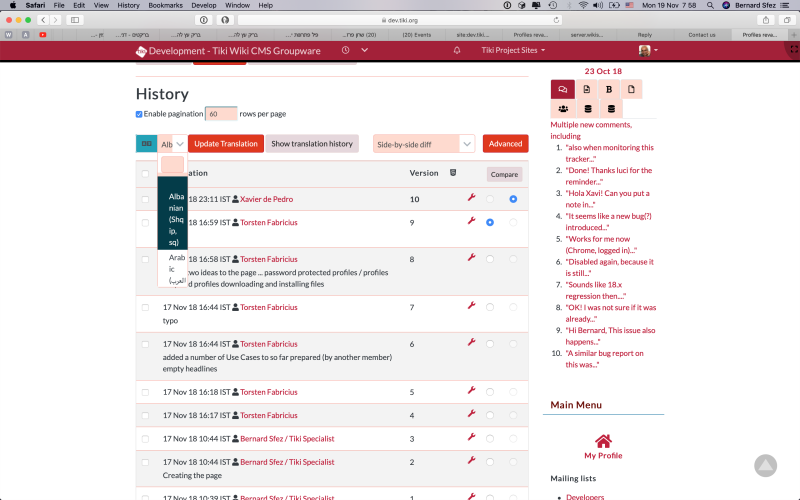Image resolution: width=800 pixels, height=500 pixels.
Task: Click the blank page icon in sidebar
Action: 631,89
